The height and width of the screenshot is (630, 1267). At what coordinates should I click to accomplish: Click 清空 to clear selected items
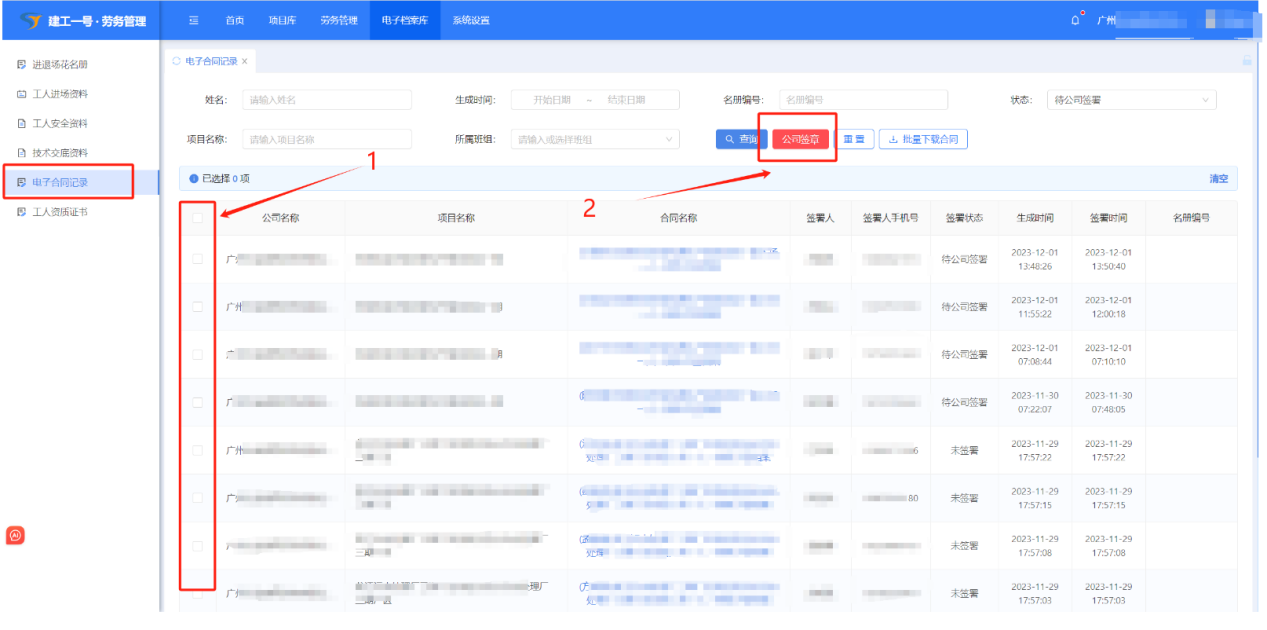[1219, 177]
